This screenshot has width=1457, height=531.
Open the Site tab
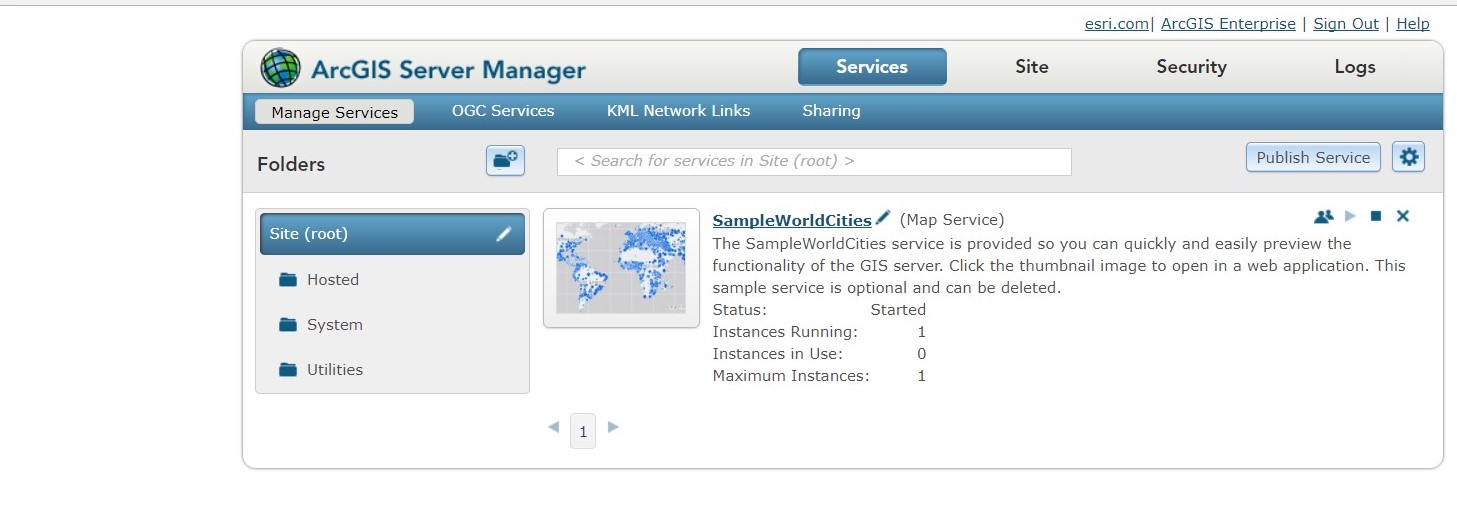(x=1032, y=67)
